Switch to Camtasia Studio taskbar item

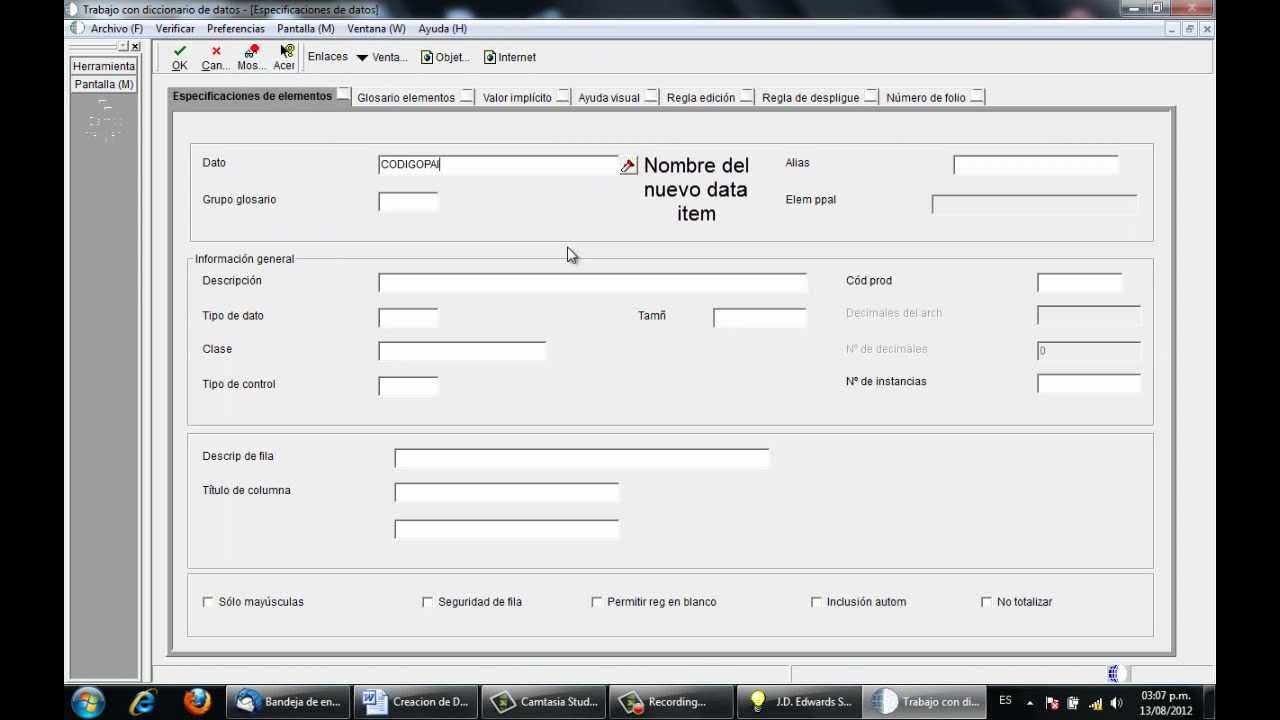point(546,702)
